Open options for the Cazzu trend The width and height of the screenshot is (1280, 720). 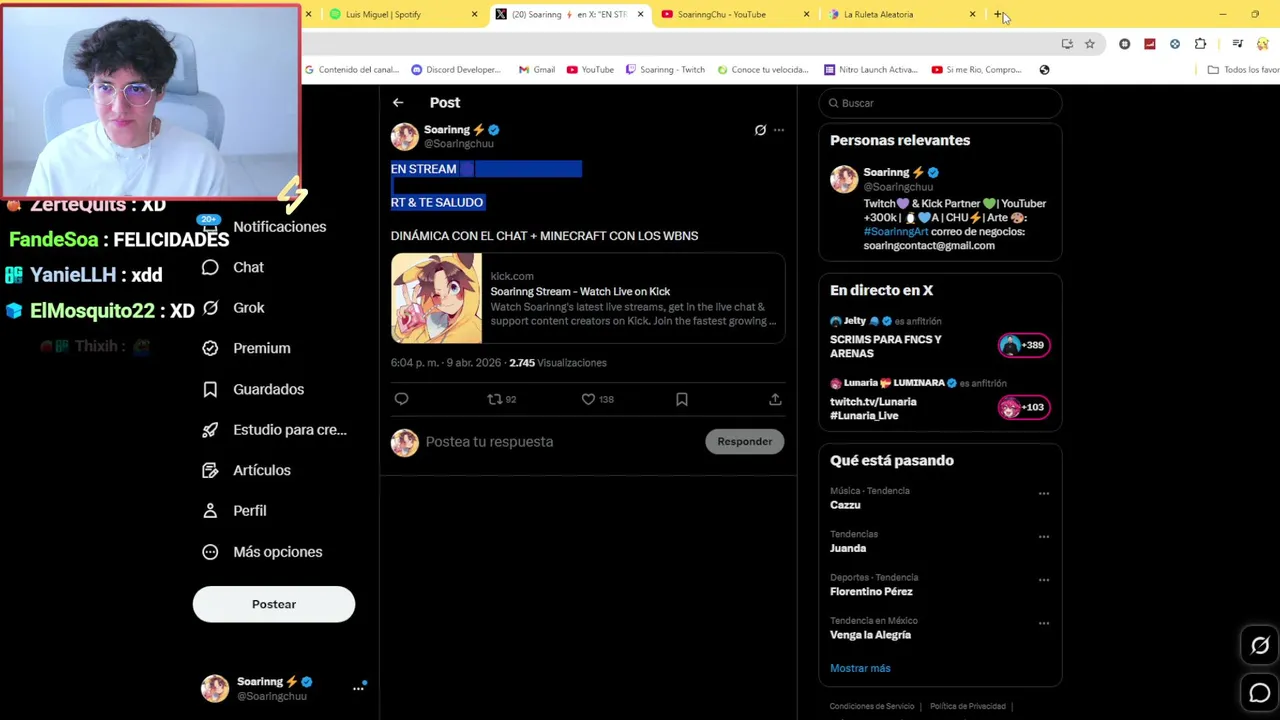pos(1044,494)
